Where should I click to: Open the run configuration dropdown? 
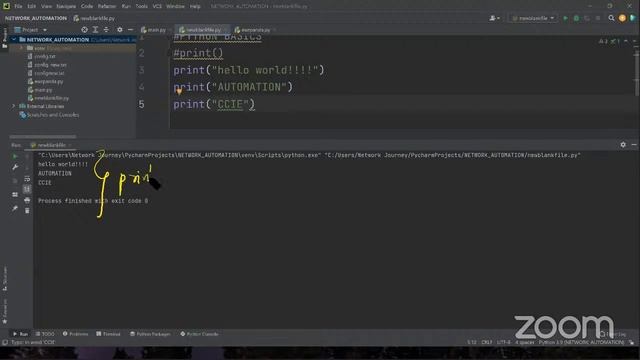pos(533,18)
